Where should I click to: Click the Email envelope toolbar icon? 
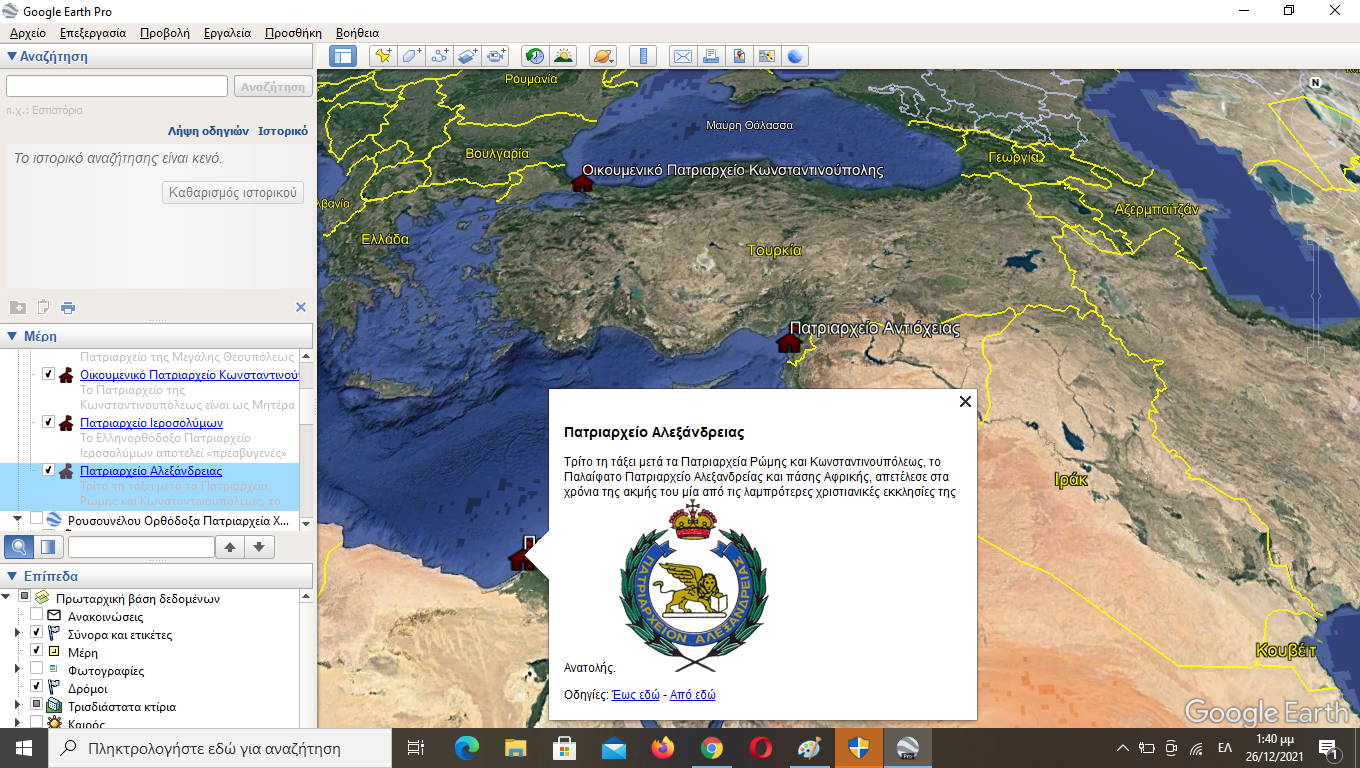tap(682, 56)
